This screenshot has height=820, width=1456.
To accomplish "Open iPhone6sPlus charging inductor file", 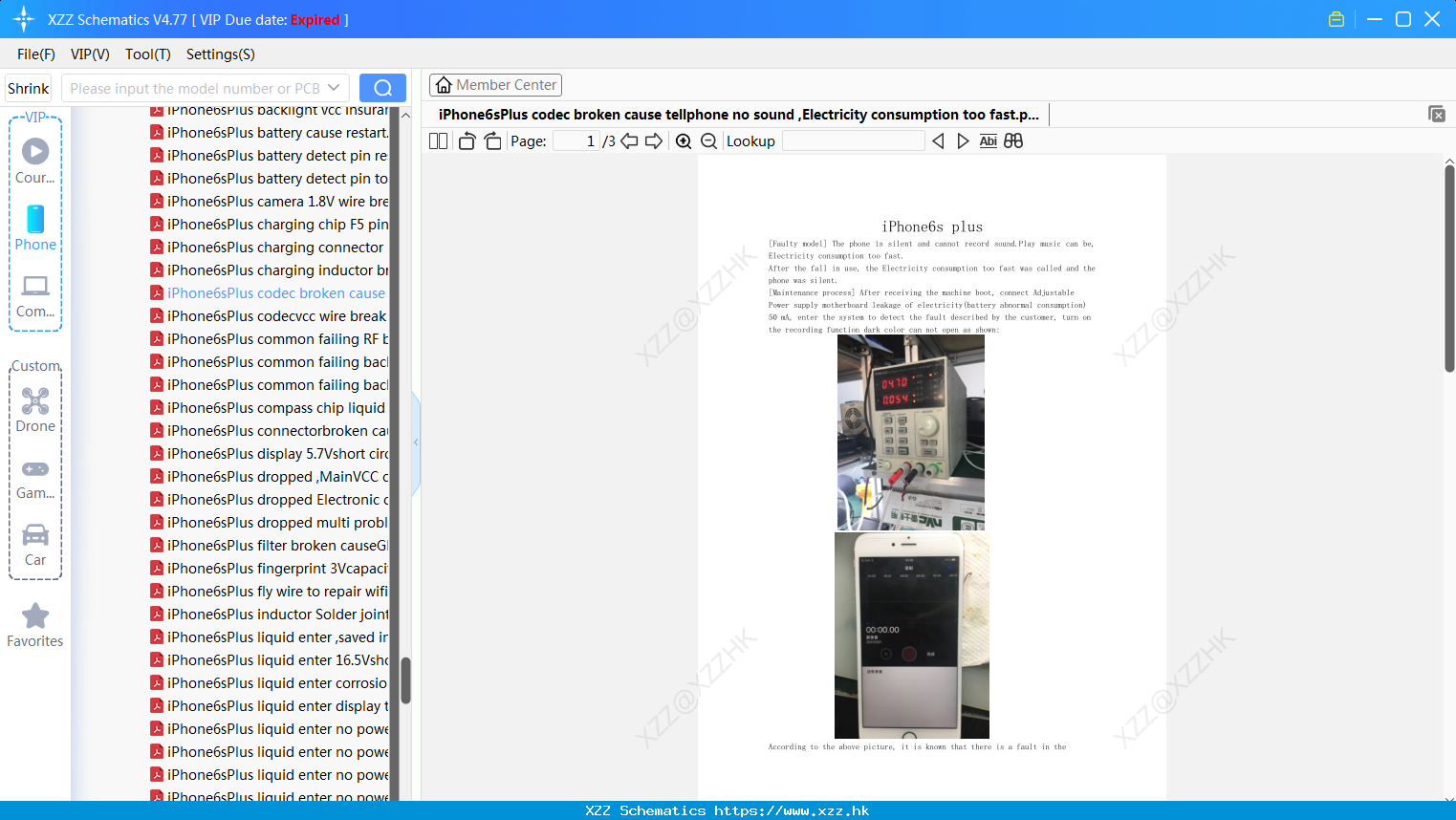I will (x=269, y=270).
